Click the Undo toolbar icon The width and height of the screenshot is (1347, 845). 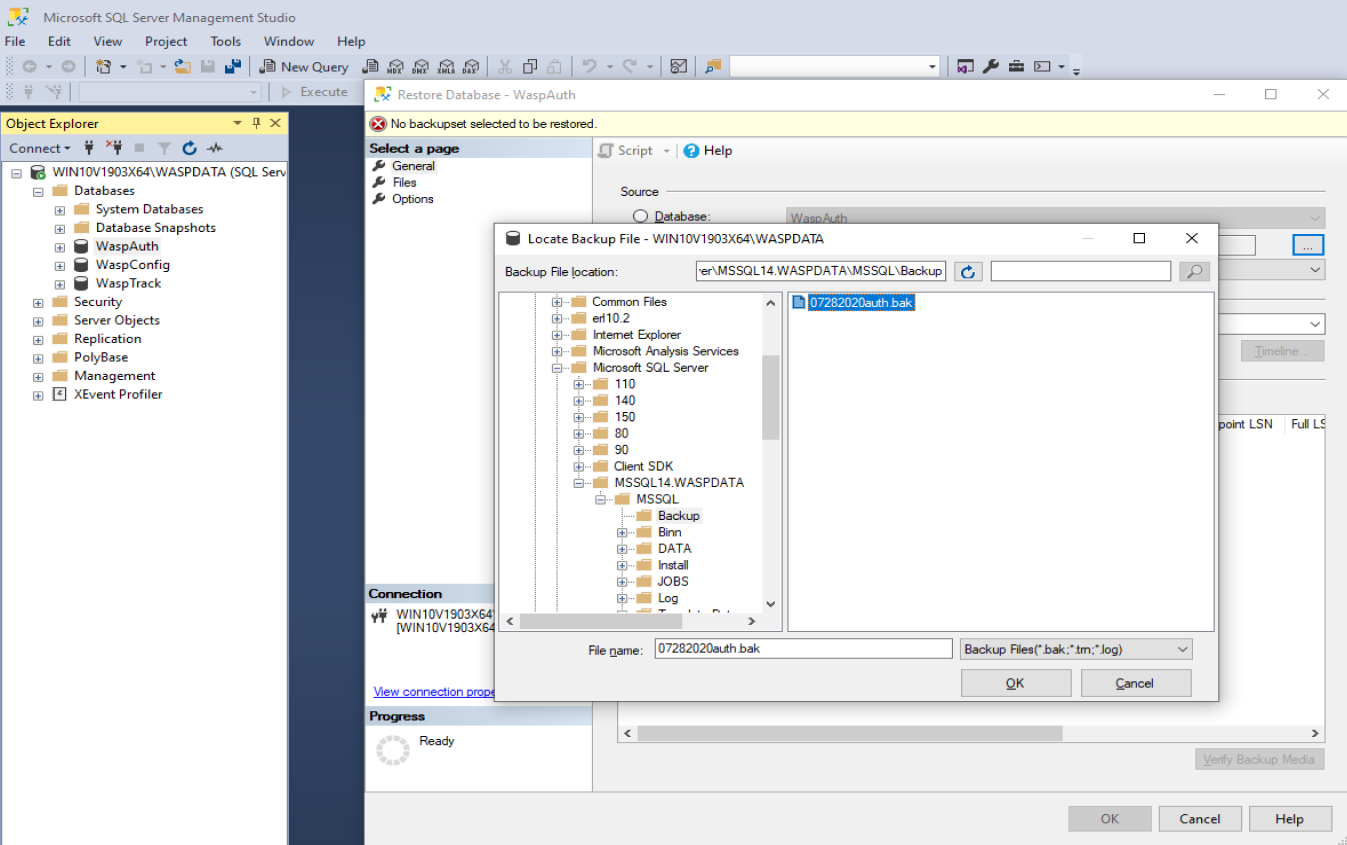[x=589, y=66]
